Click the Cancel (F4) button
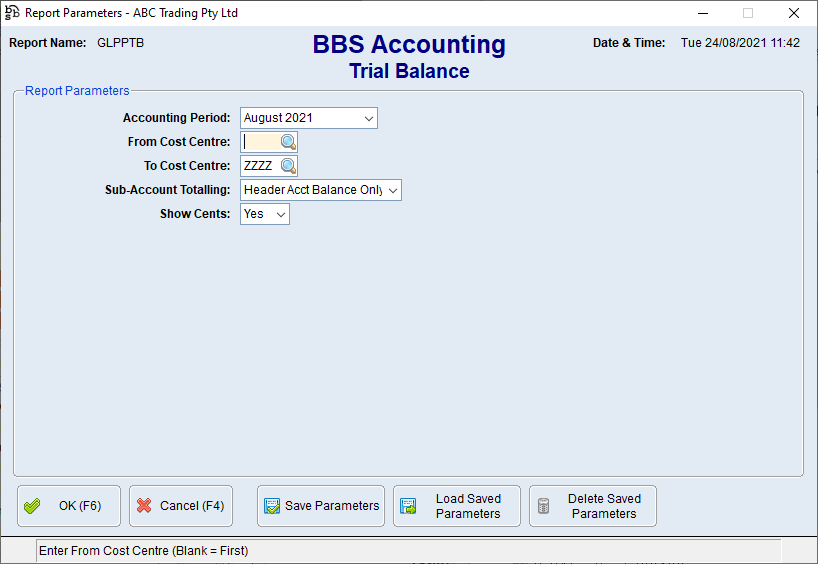Screen dimensions: 818x564 click(x=181, y=506)
